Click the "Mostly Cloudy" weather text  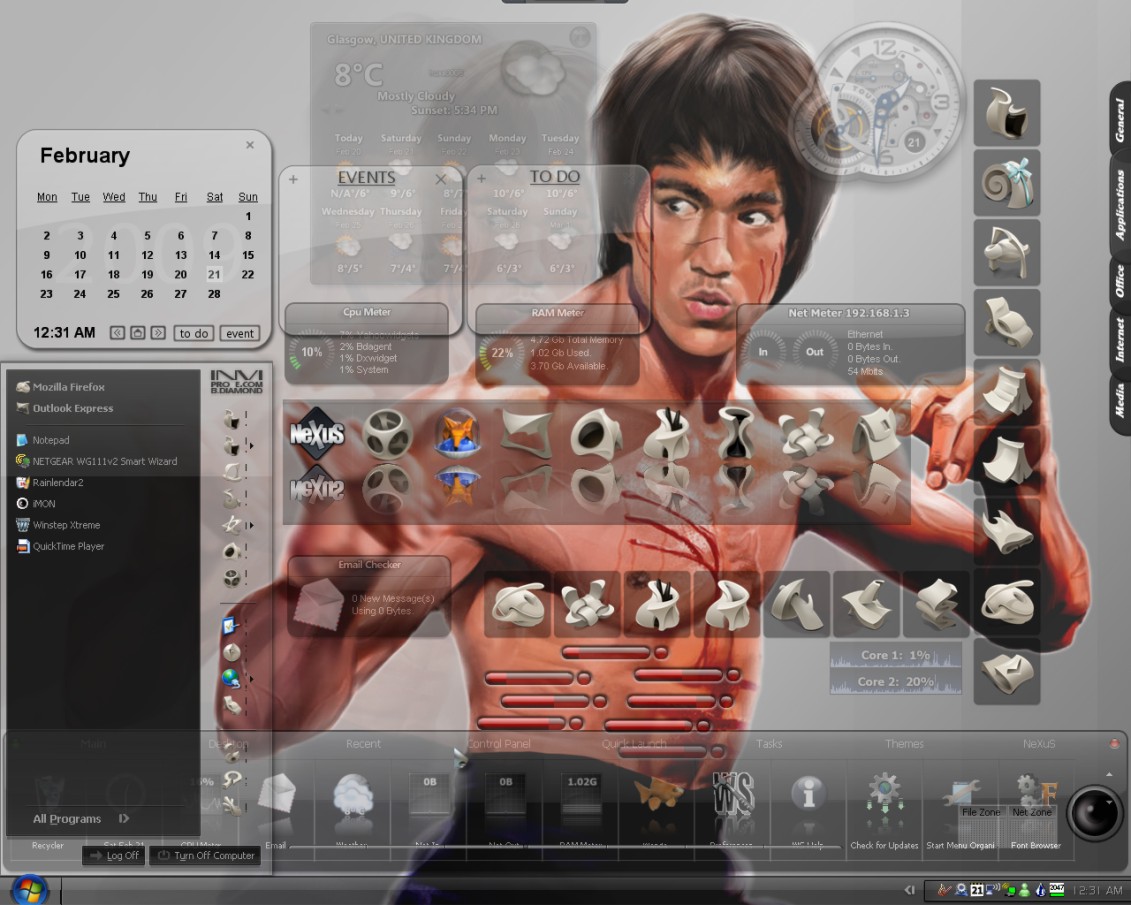click(x=416, y=96)
